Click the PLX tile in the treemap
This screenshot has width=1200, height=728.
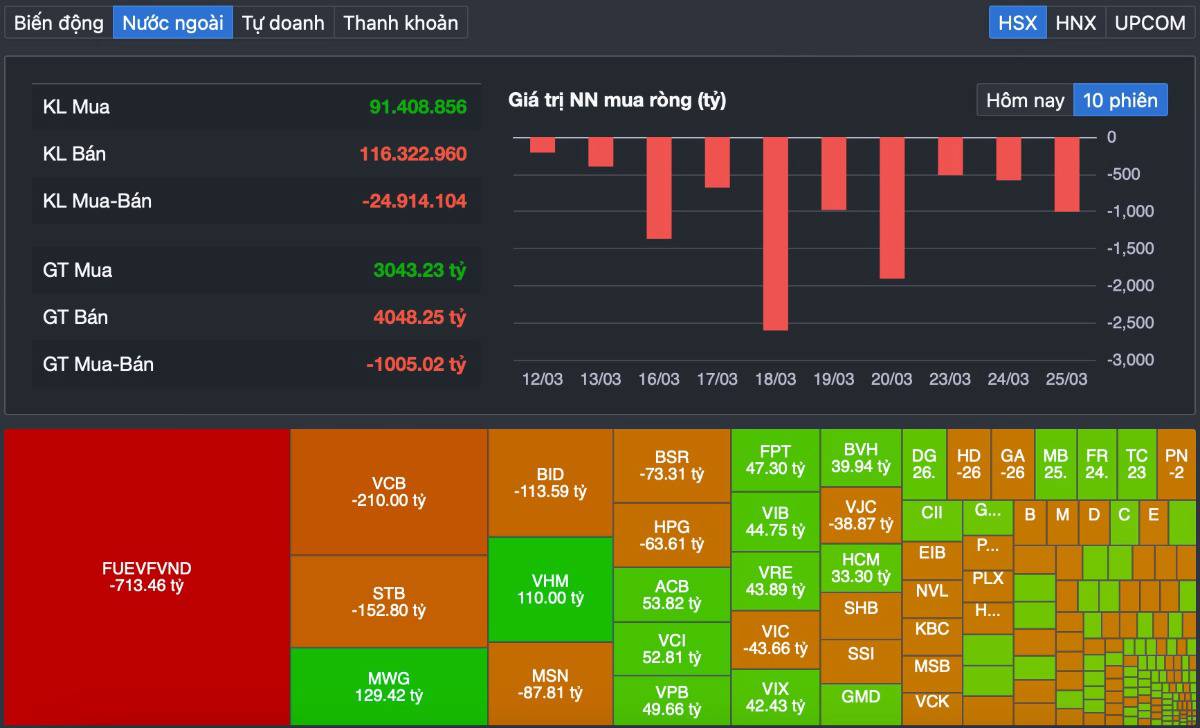tap(987, 578)
